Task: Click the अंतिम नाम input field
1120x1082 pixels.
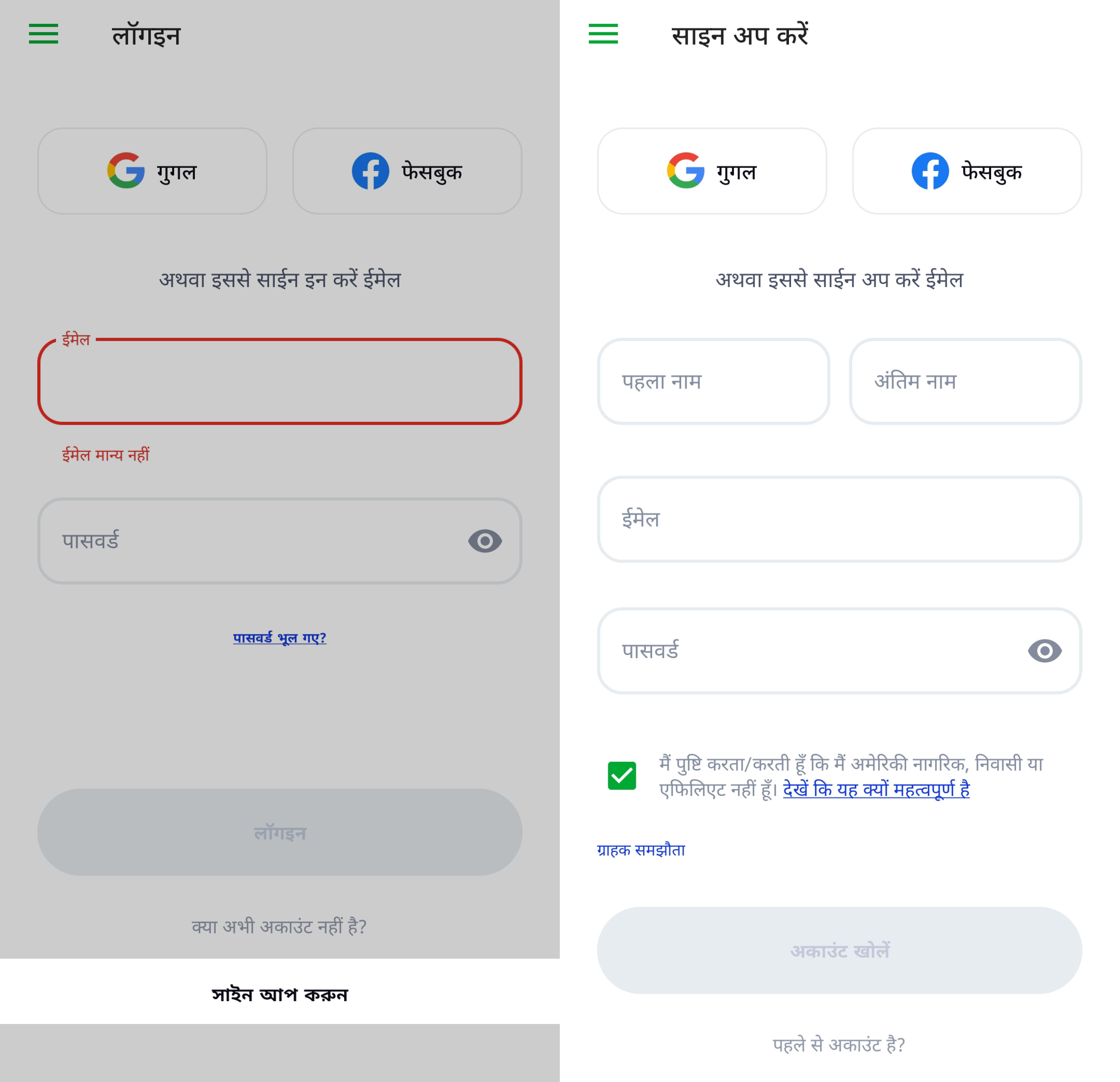Action: [x=966, y=382]
